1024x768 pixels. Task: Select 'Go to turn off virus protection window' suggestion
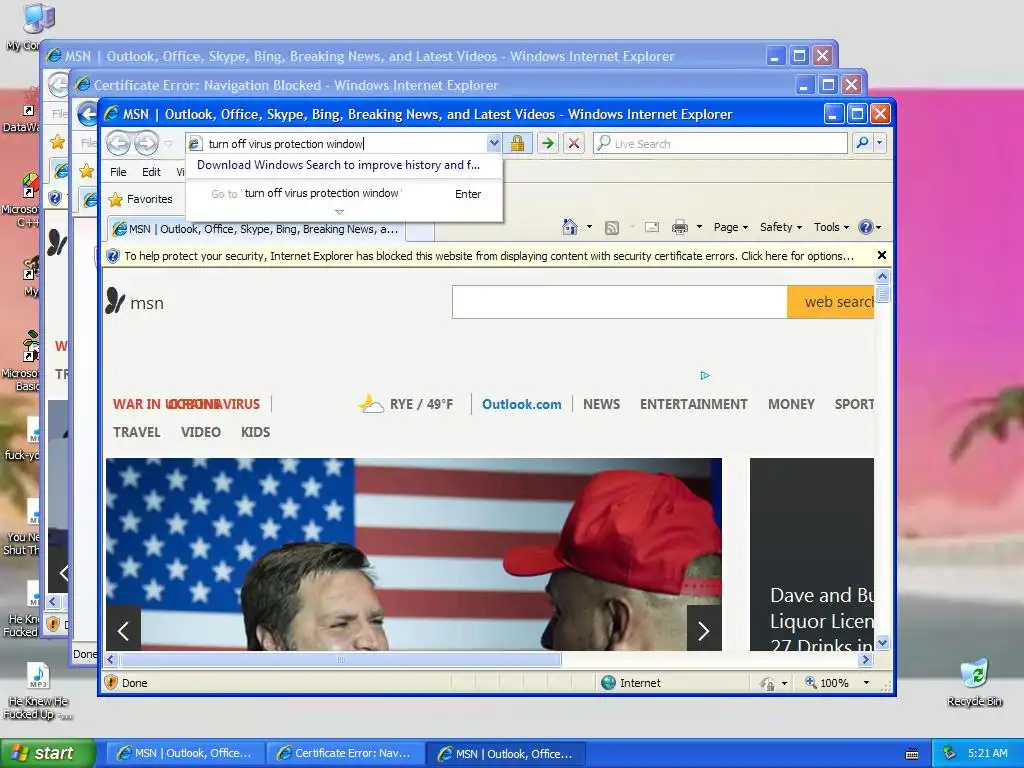pyautogui.click(x=345, y=193)
